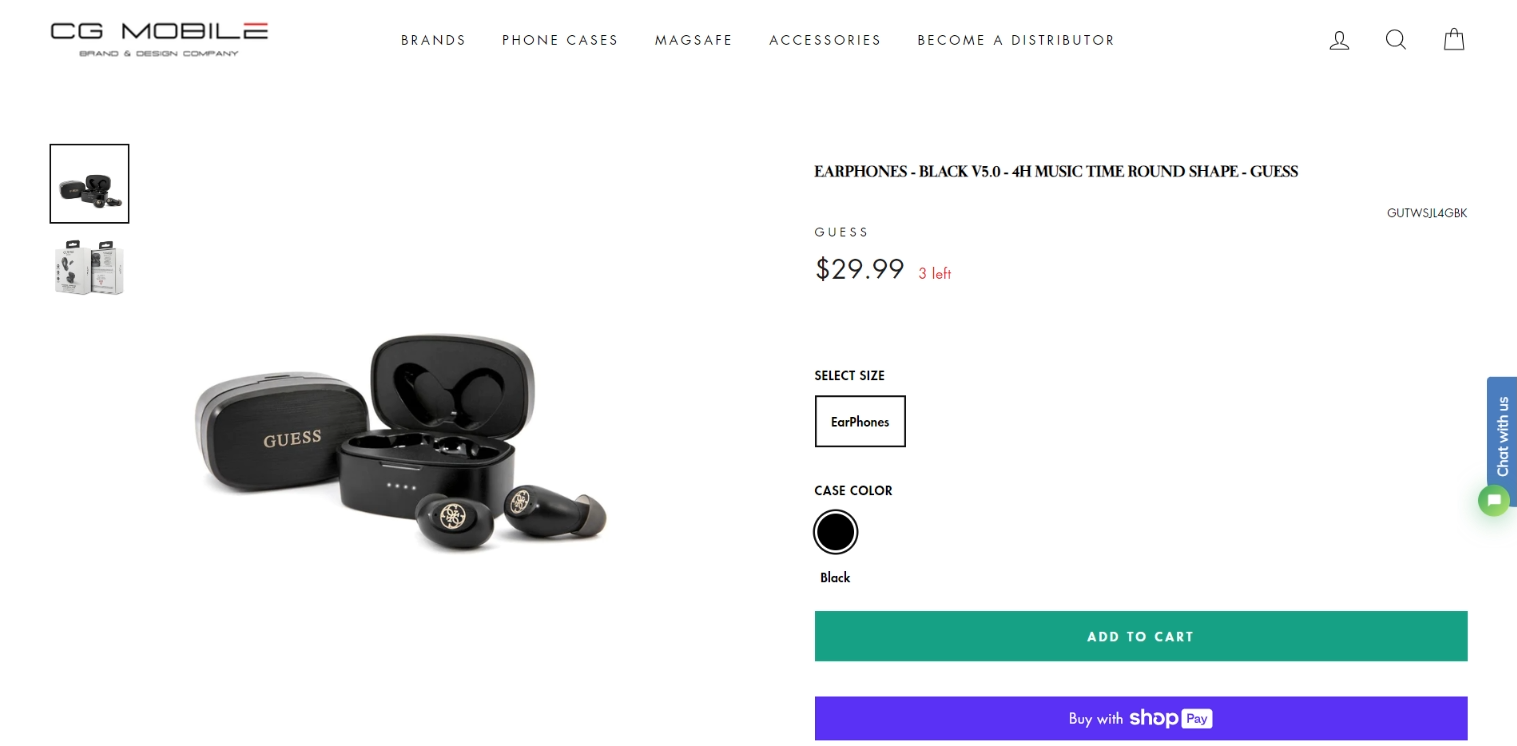Click the Guess brand vendor link

tap(842, 232)
